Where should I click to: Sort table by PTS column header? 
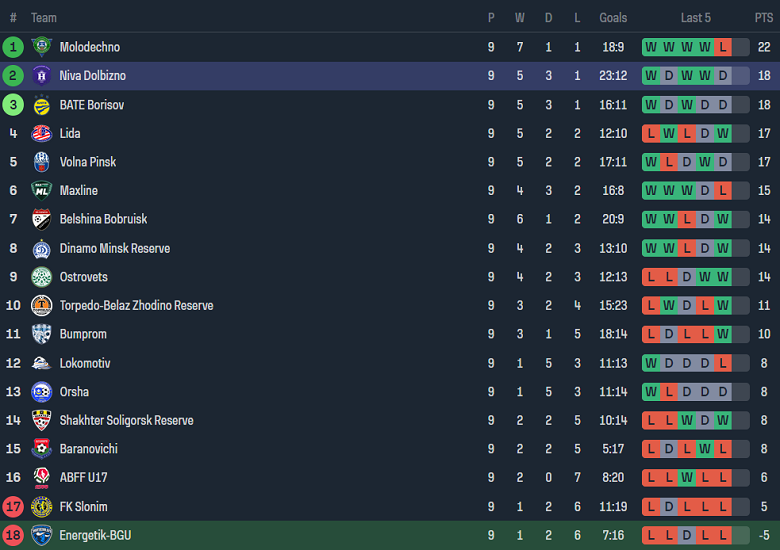pos(764,18)
